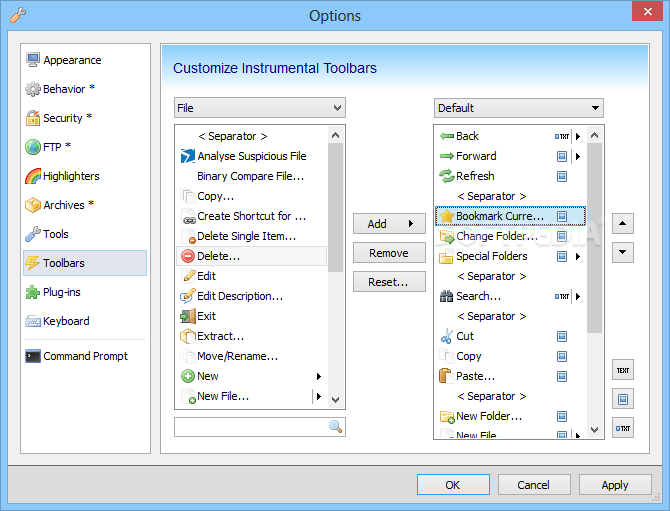
Task: Click the Analyse Suspicious File icon
Action: [x=188, y=156]
